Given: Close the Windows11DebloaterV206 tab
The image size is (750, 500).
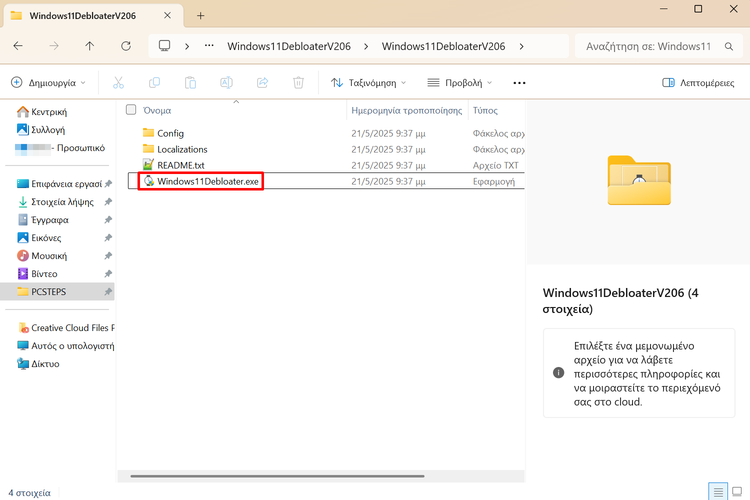Looking at the screenshot, I should [167, 15].
